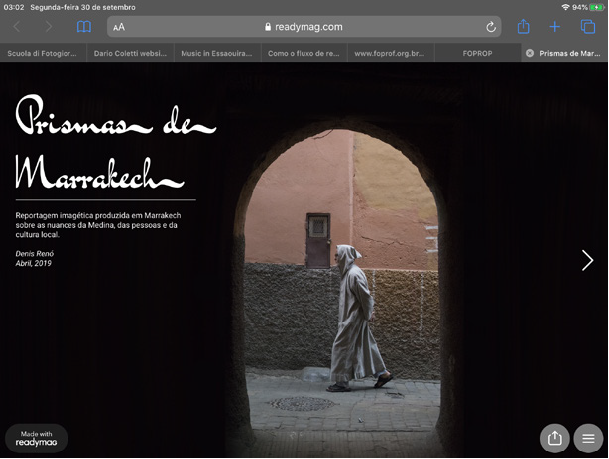Open the AA reader text size menu

click(x=119, y=28)
